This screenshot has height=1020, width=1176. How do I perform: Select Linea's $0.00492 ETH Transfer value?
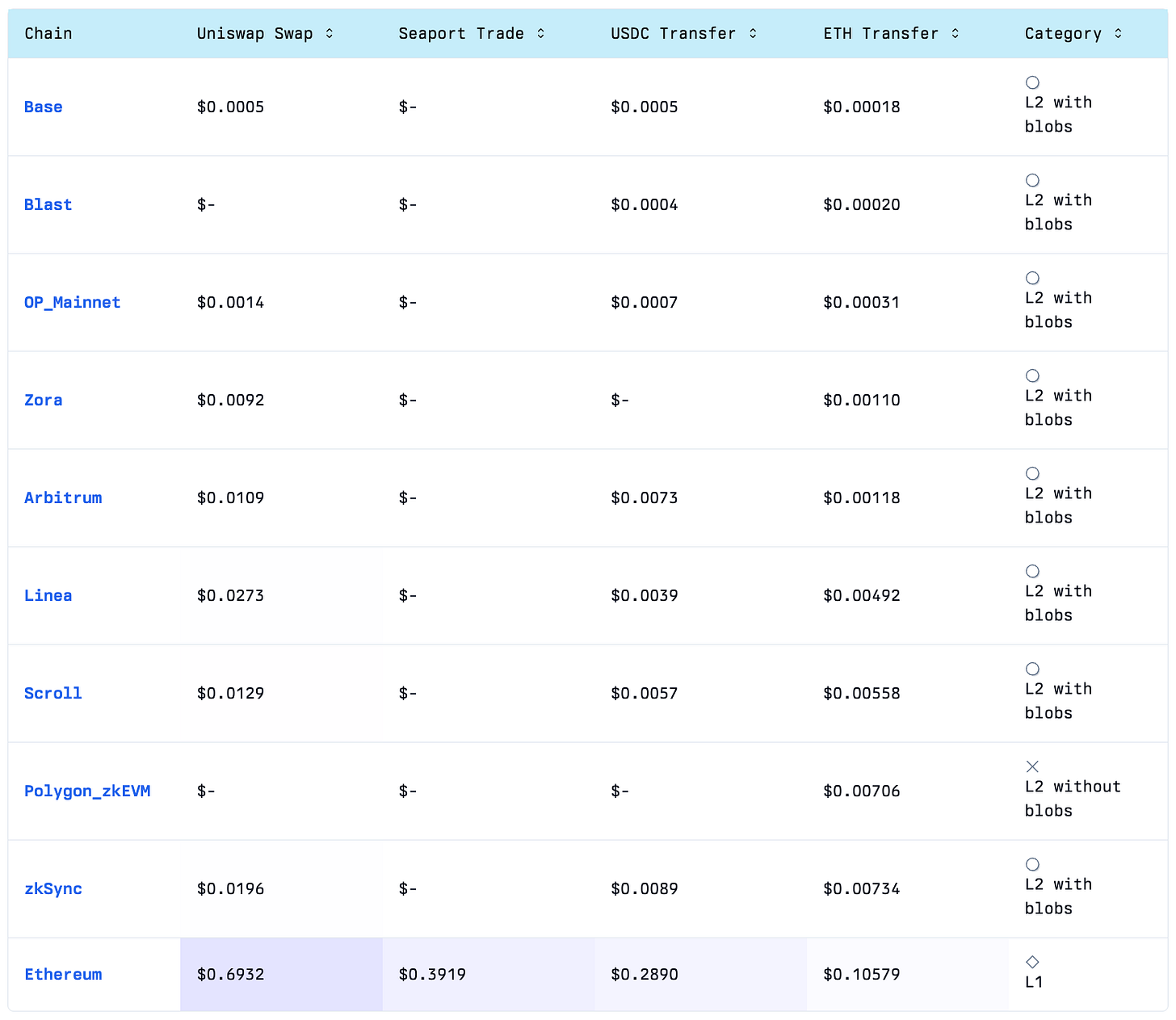(862, 595)
